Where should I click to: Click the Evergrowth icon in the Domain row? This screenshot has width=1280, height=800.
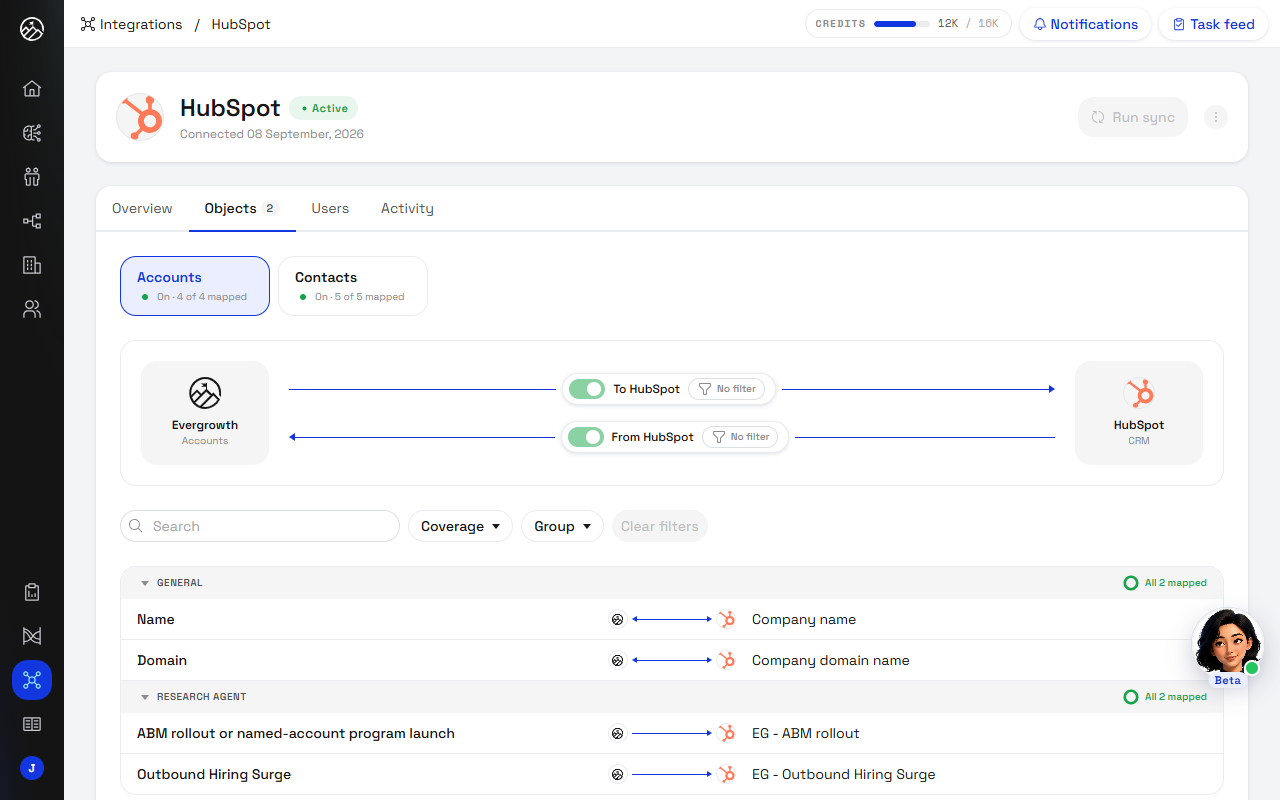tap(618, 661)
